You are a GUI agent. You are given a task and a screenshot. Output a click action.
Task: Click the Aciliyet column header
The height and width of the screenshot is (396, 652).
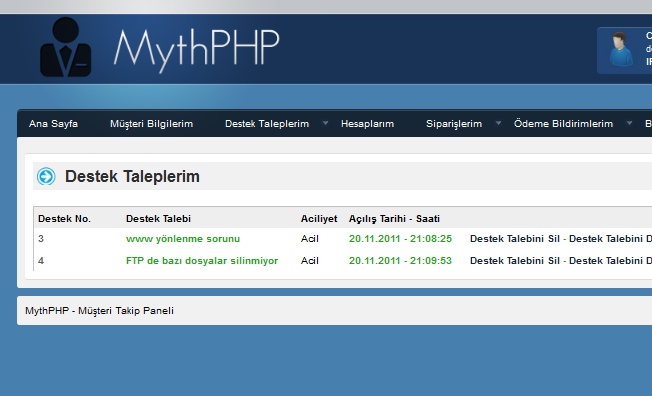[319, 219]
